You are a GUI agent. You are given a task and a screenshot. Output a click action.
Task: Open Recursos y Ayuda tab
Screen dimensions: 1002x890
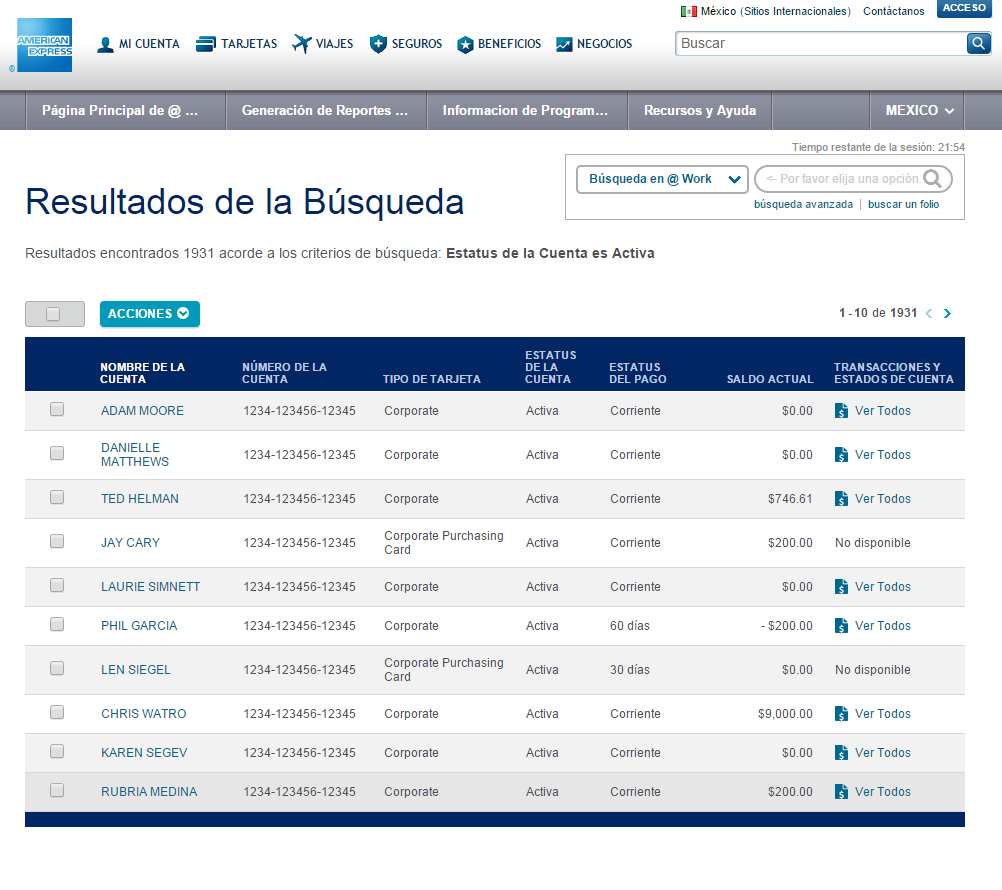pyautogui.click(x=700, y=111)
